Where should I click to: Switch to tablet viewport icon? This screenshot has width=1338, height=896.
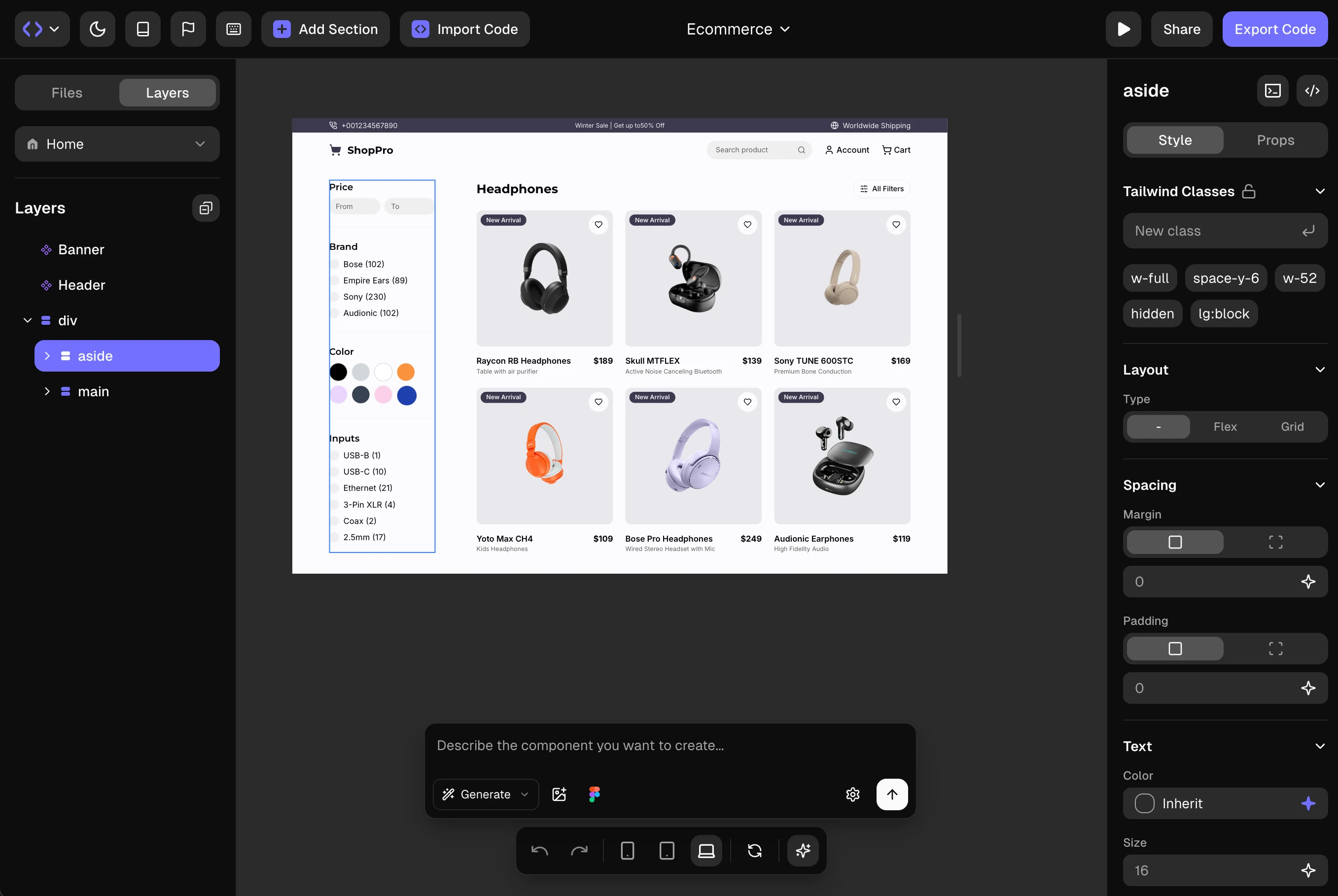pos(667,851)
